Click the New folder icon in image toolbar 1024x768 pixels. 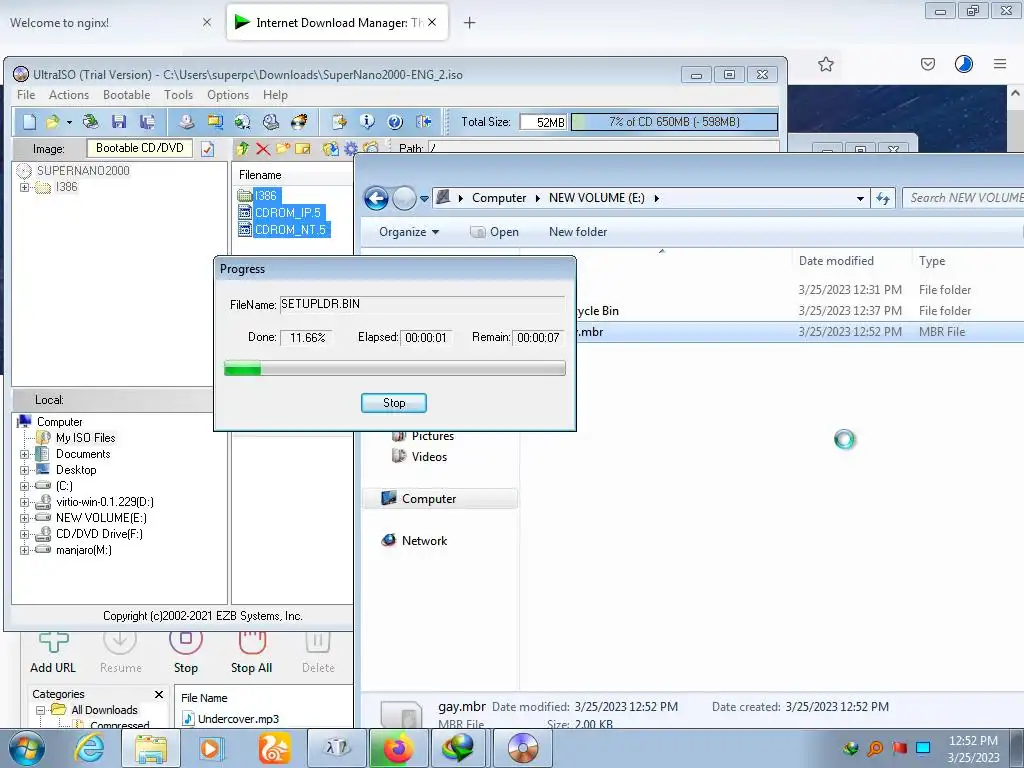[x=283, y=149]
